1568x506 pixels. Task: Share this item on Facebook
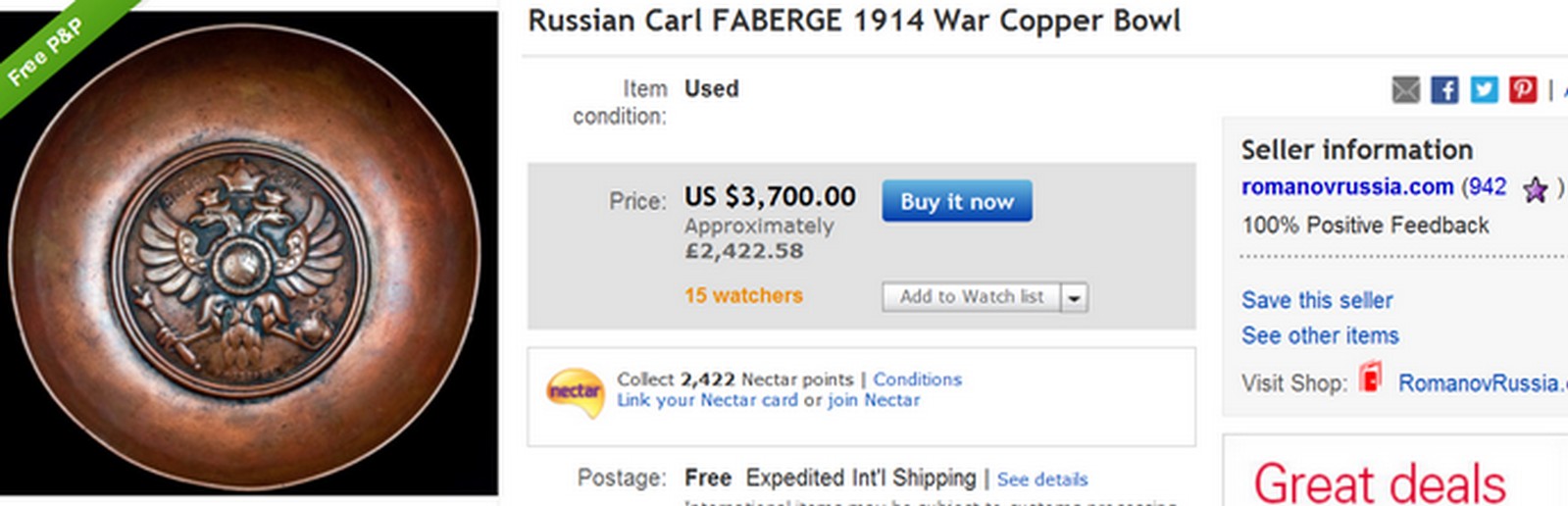coord(1444,90)
